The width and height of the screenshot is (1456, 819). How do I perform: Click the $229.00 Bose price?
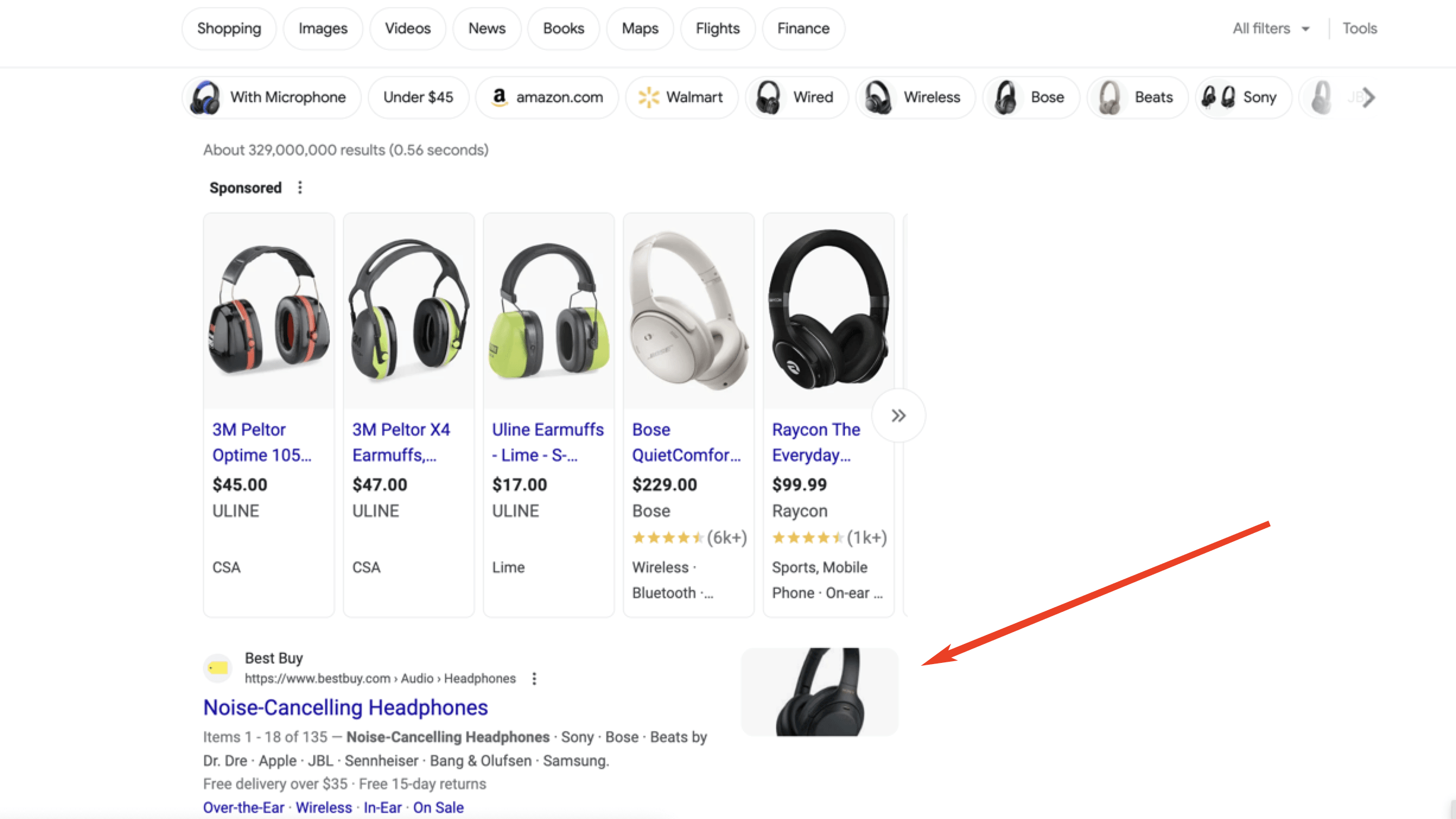(665, 484)
